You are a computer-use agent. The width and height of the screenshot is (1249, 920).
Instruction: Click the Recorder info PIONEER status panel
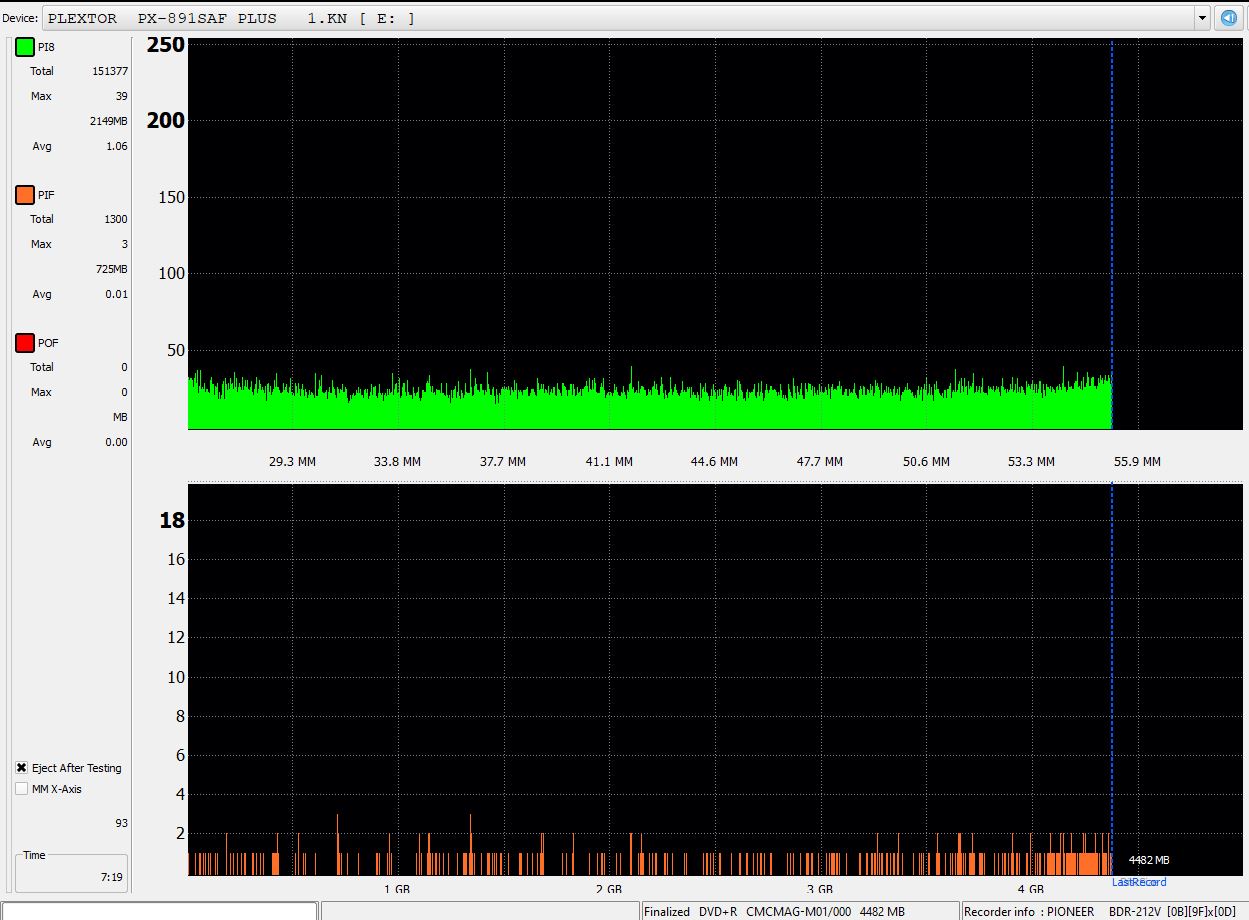tap(1102, 911)
